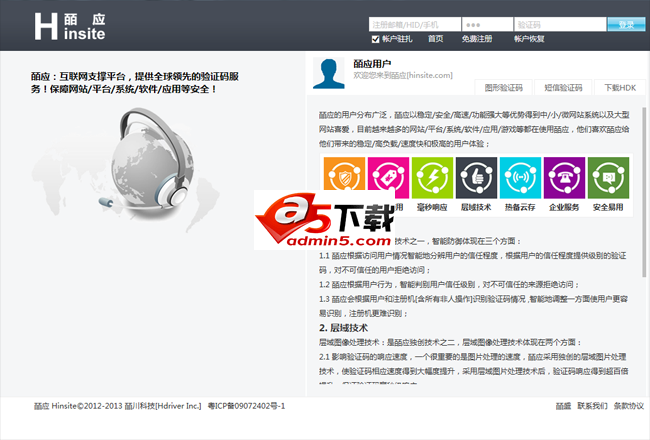
Task: Click the green lightning 毫秒响应 icon
Action: (x=432, y=177)
